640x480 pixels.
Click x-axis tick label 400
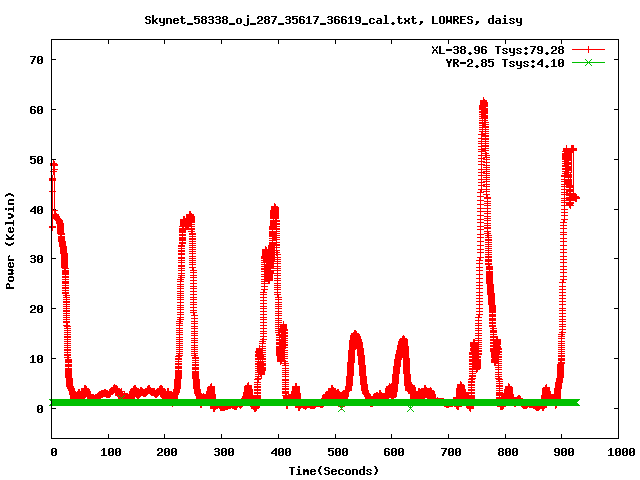point(281,452)
